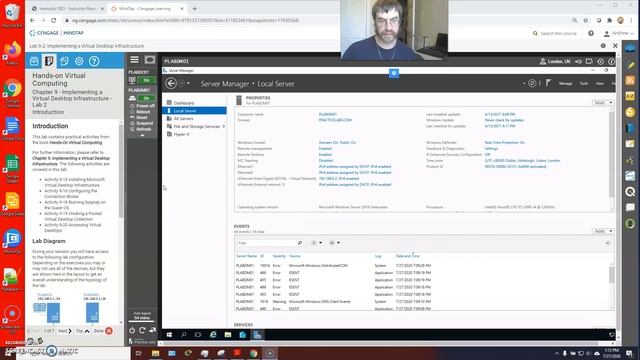Viewport: 640px width, 360px height.
Task: Open the Events TASKS dropdown
Action: (603, 231)
